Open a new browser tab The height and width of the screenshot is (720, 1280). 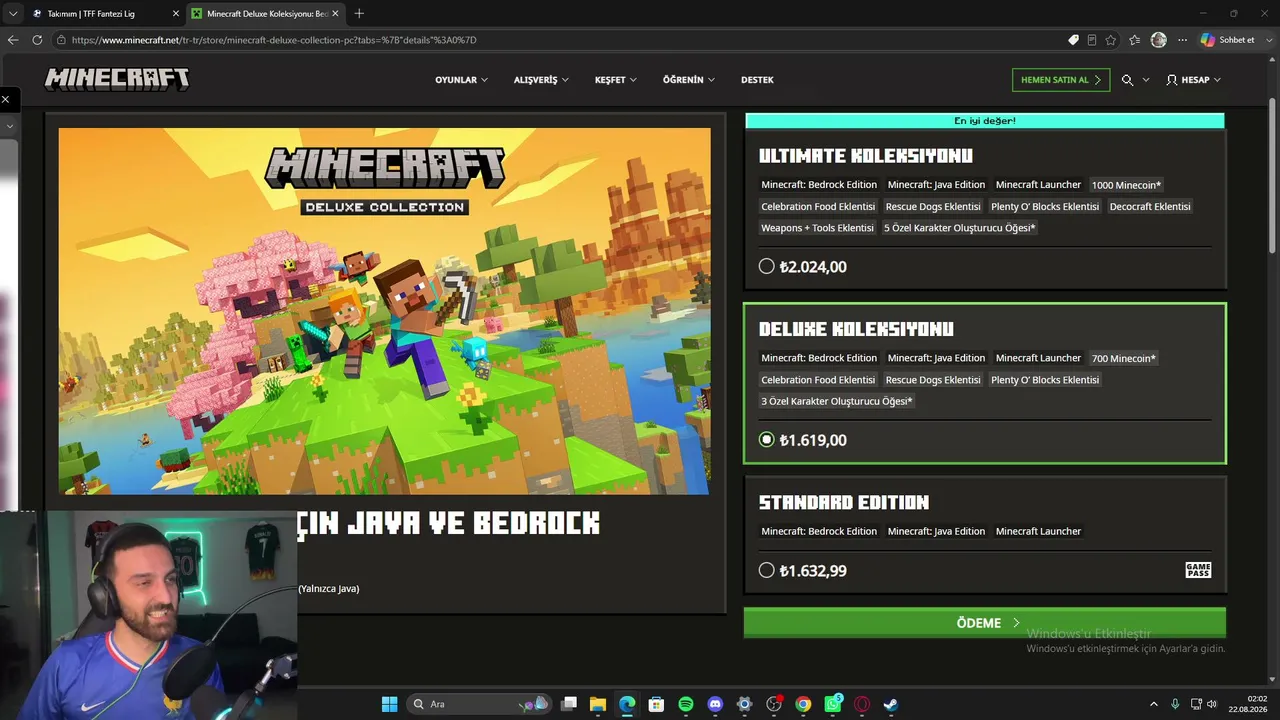coord(359,13)
